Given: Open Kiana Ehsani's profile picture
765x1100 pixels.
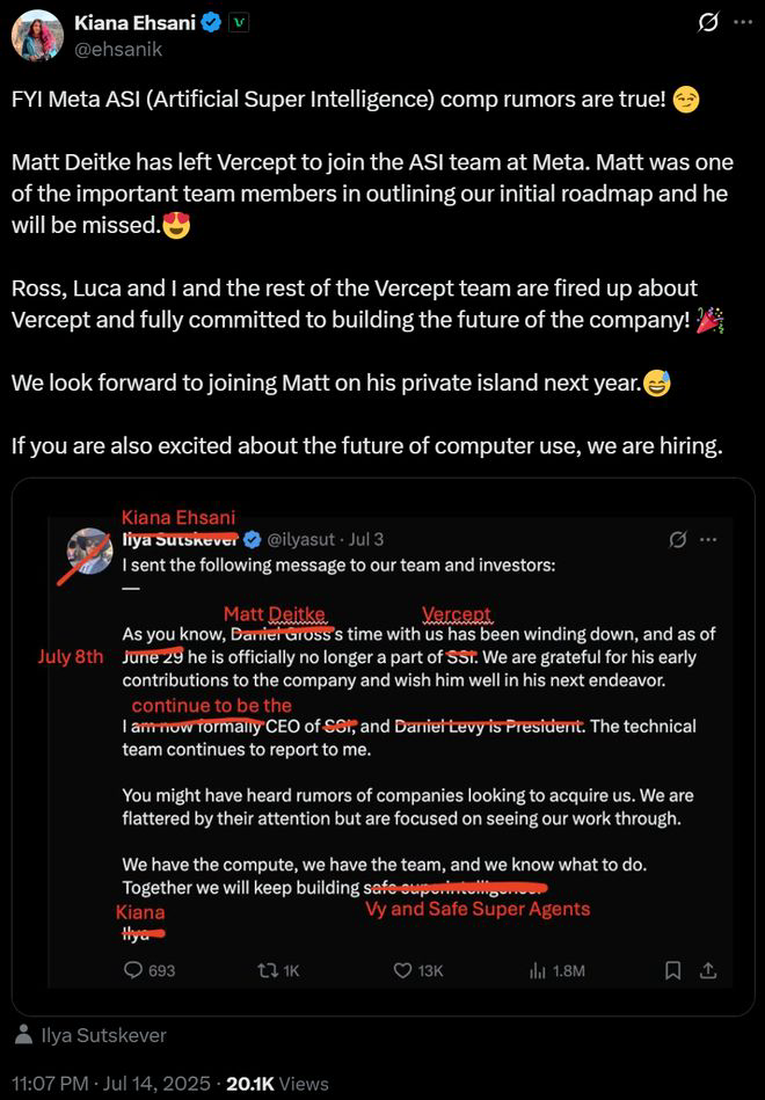Looking at the screenshot, I should (x=37, y=35).
